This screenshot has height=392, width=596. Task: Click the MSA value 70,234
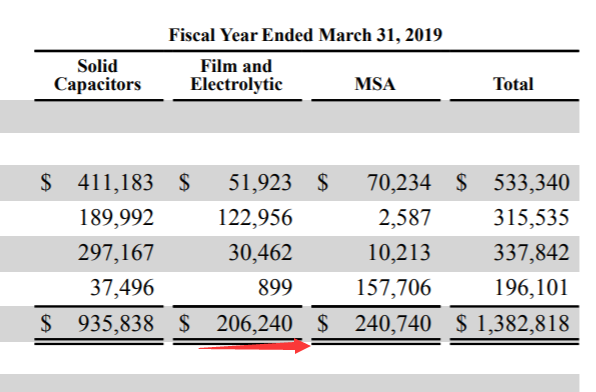point(399,183)
